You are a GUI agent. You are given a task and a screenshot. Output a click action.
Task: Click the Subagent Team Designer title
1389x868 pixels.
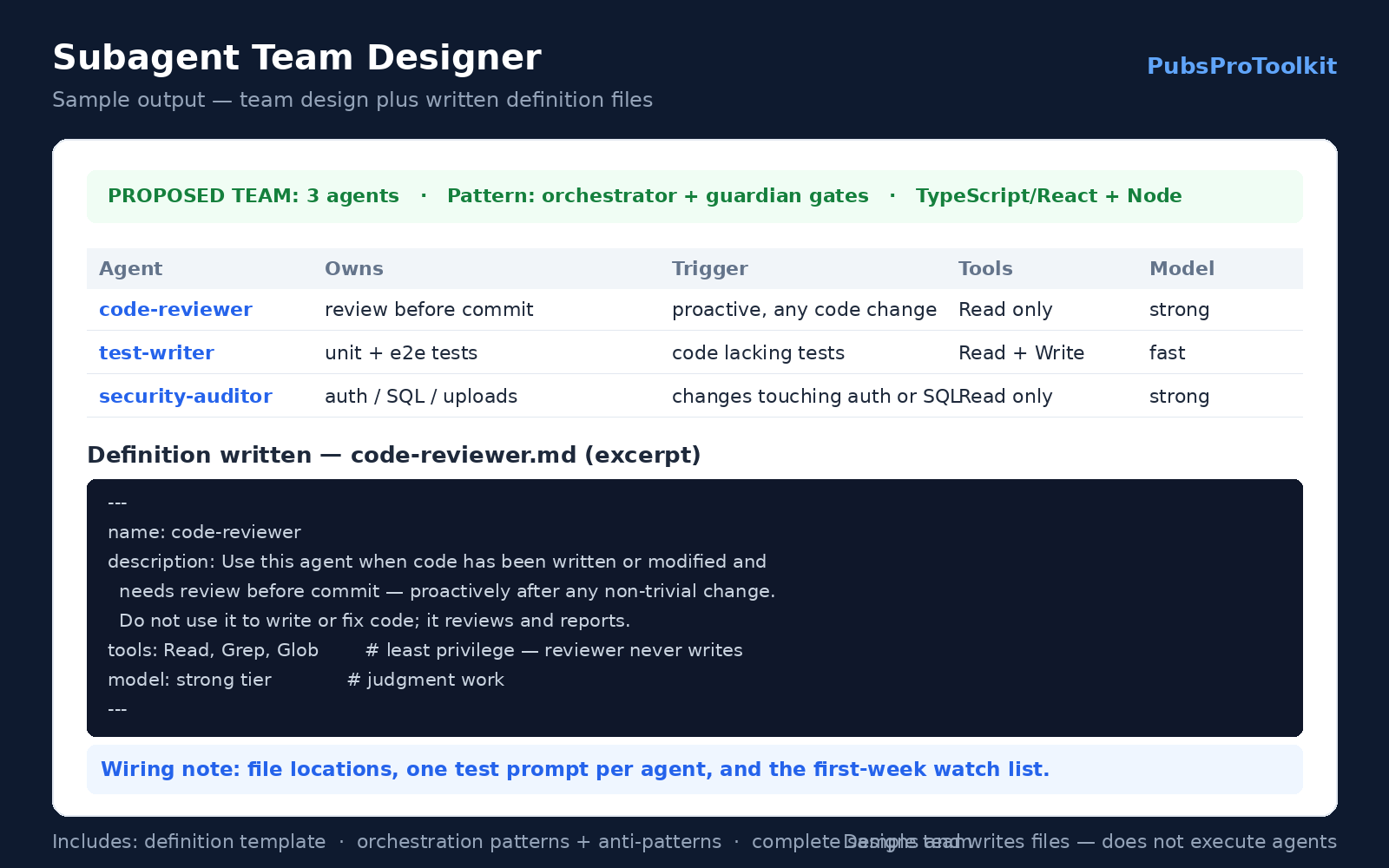pyautogui.click(x=297, y=58)
